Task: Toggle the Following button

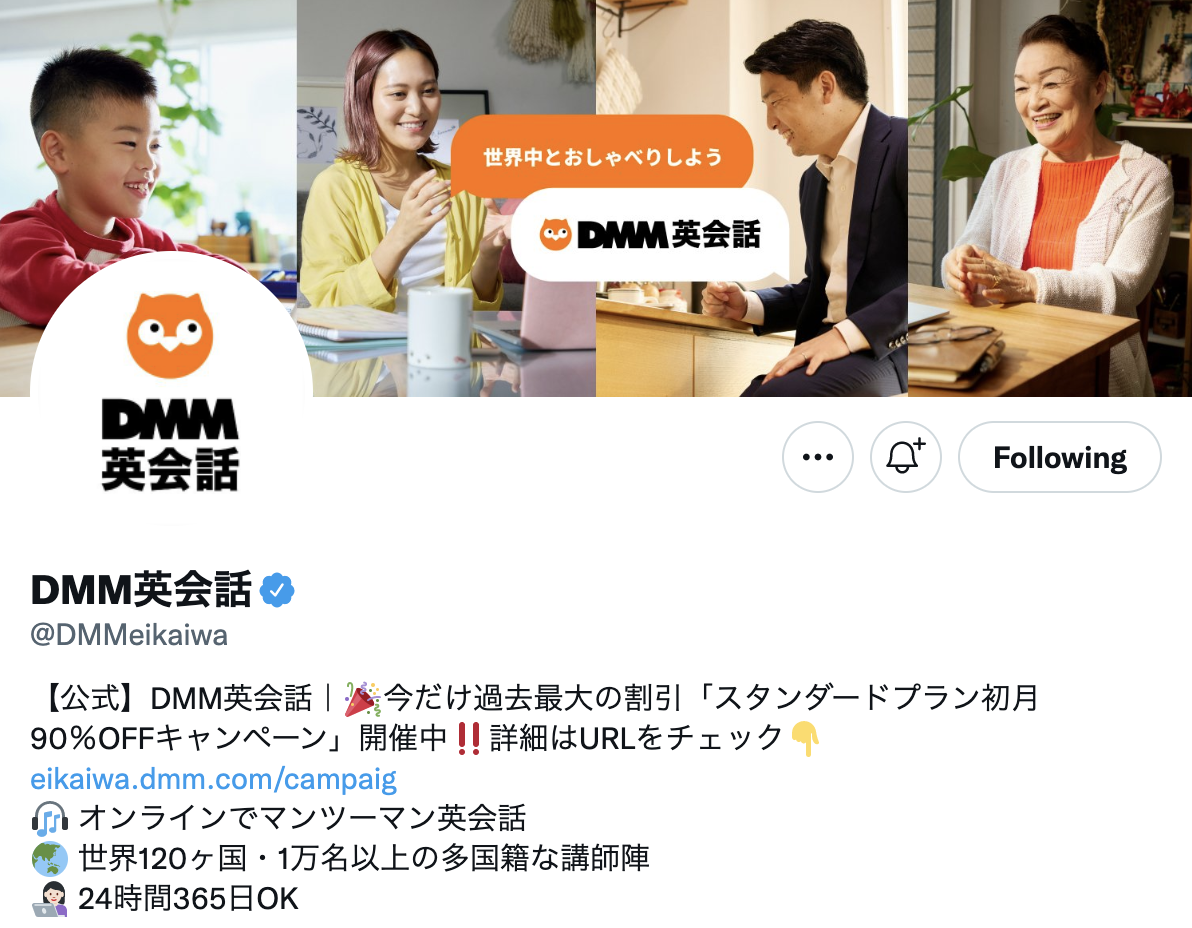Action: [x=1060, y=457]
